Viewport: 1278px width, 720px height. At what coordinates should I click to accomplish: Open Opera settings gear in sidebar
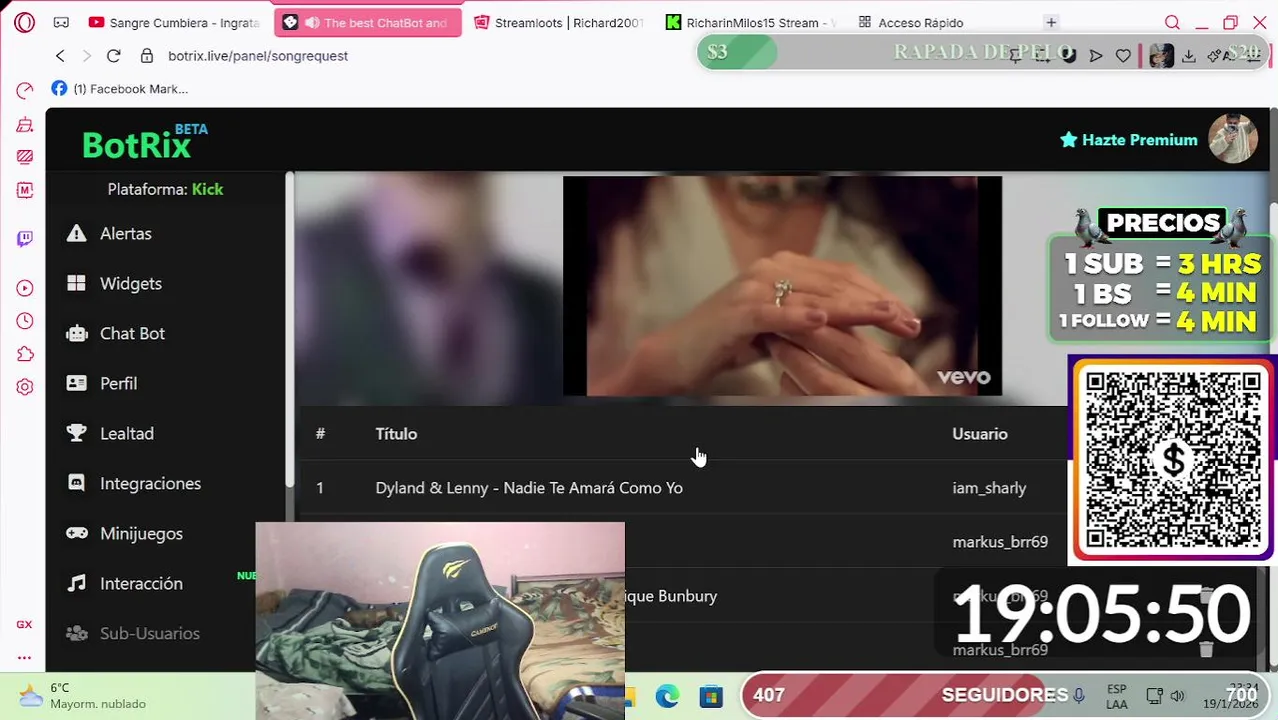tap(25, 387)
